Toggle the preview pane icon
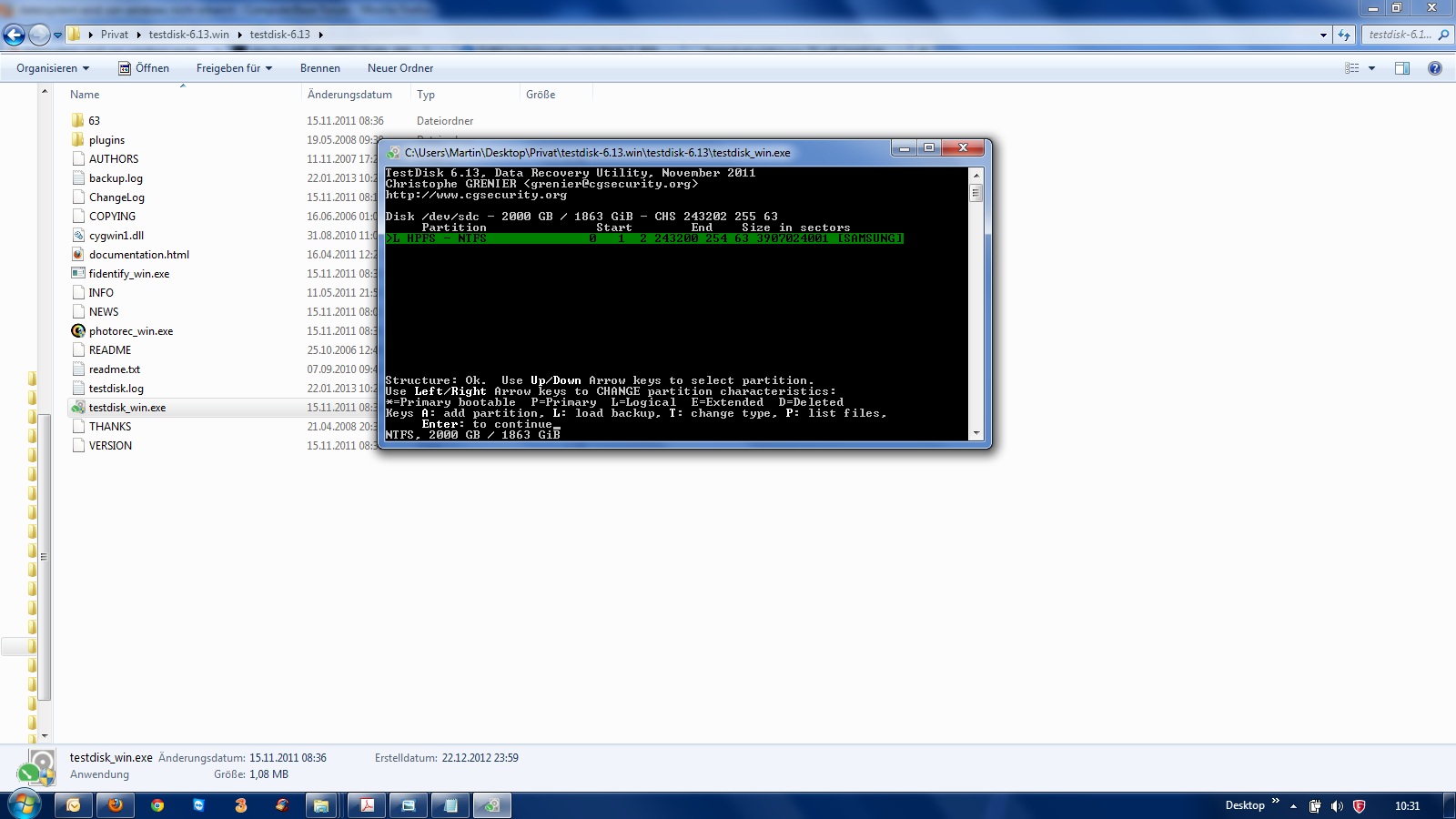 pyautogui.click(x=1402, y=68)
